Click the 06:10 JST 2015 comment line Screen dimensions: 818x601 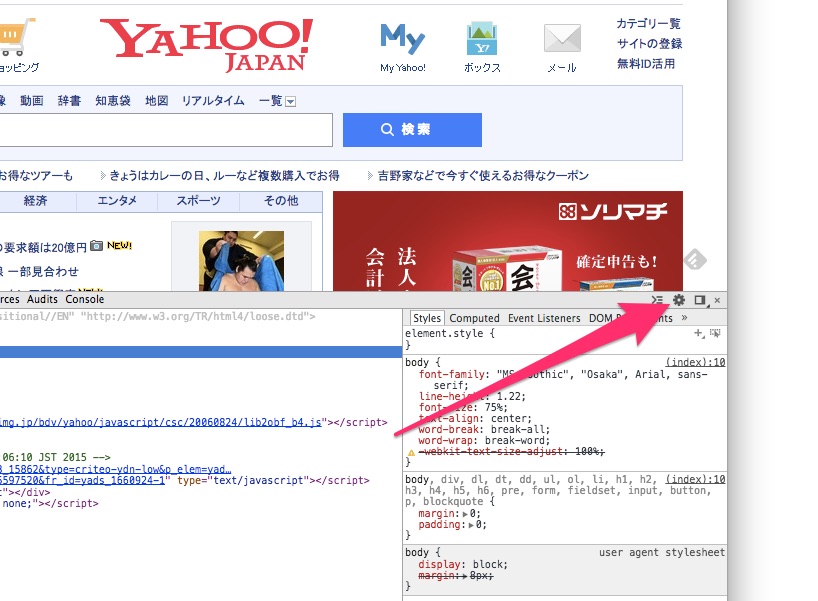(56, 458)
